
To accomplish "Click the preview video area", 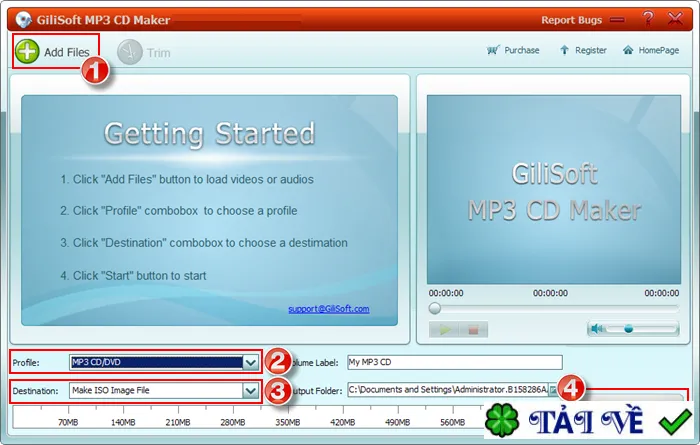I will point(554,190).
